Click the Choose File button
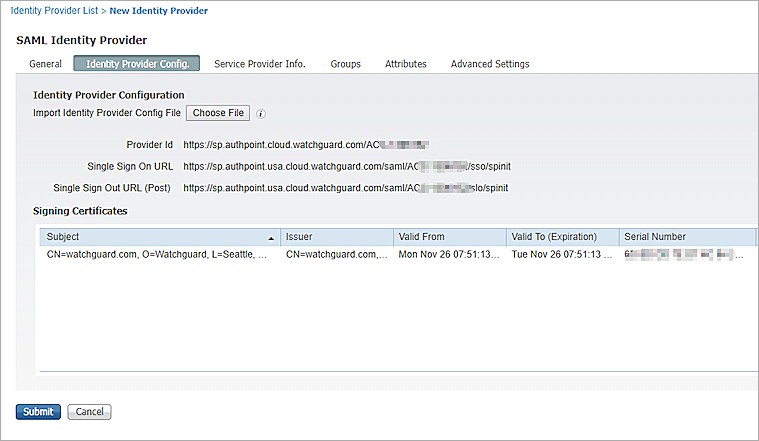 pyautogui.click(x=218, y=113)
